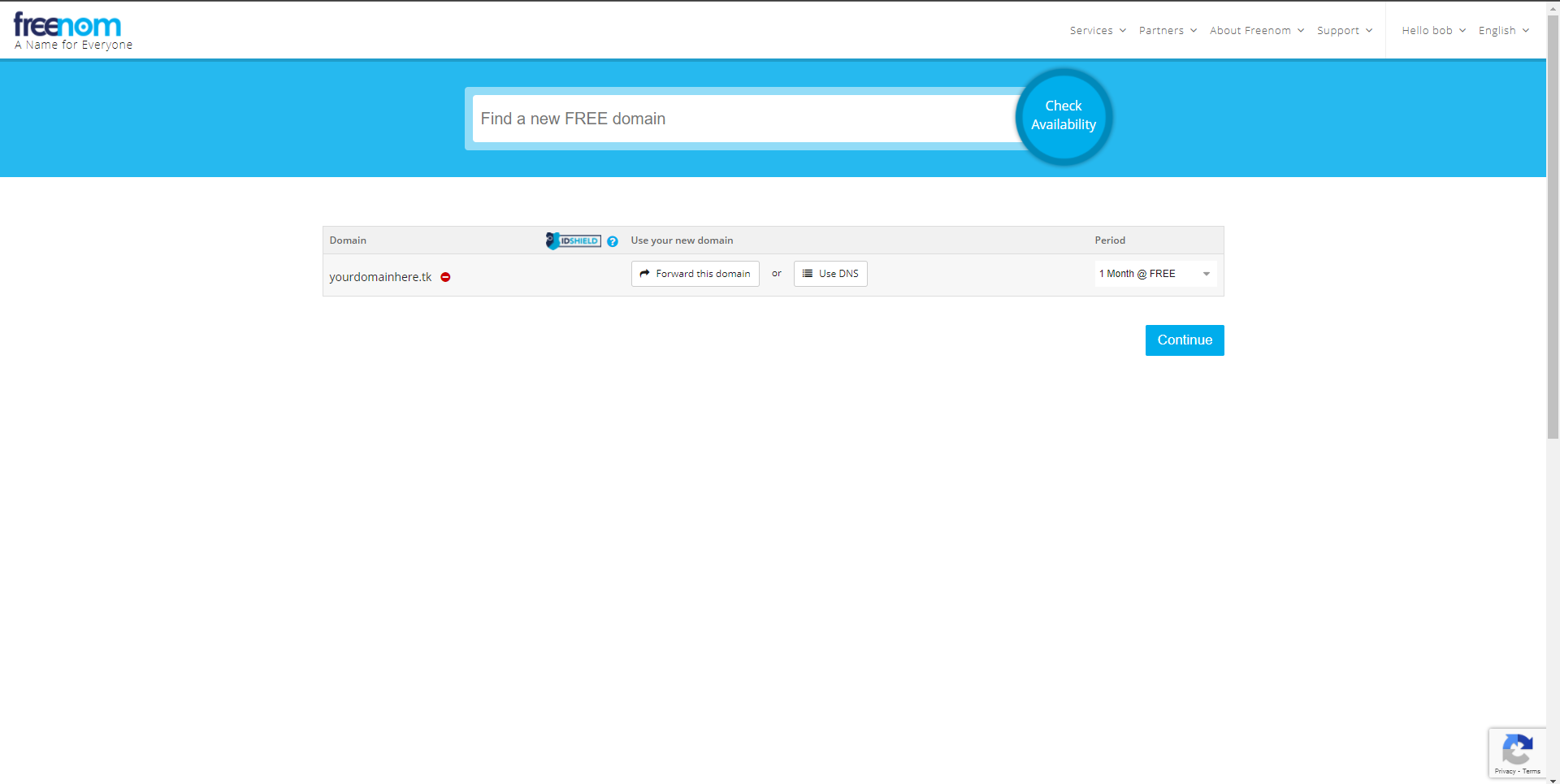Click the forward arrow icon on Forward this domain
This screenshot has width=1560, height=784.
pyautogui.click(x=644, y=274)
